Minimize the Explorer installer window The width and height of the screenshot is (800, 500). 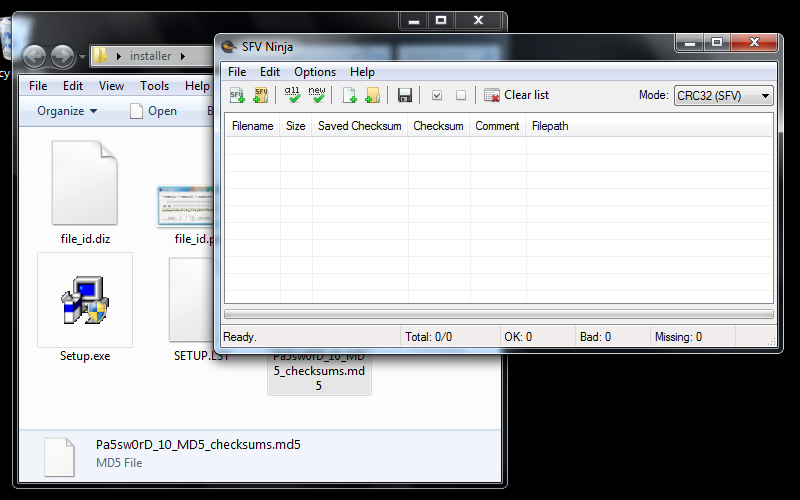(414, 21)
